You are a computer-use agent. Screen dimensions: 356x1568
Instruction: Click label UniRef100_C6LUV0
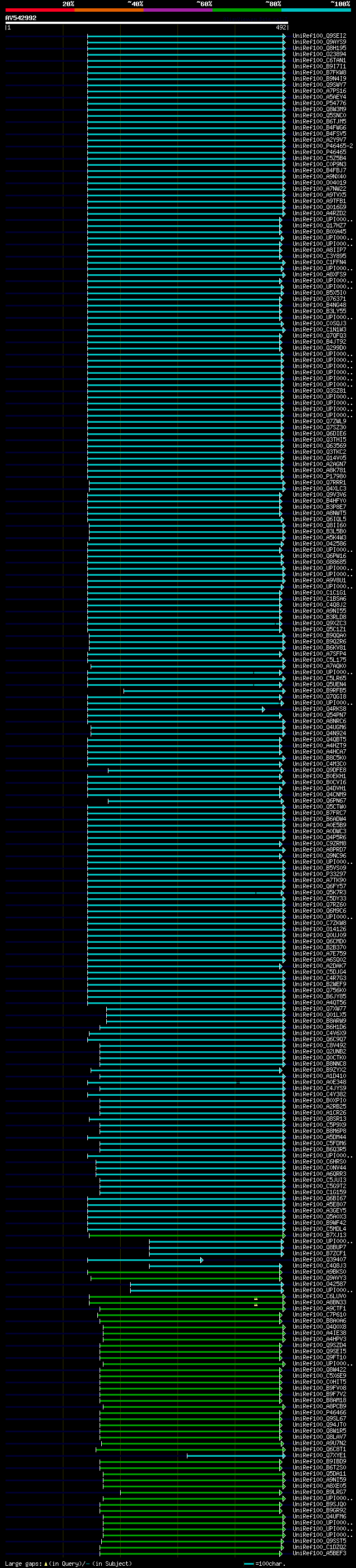(x=319, y=1296)
